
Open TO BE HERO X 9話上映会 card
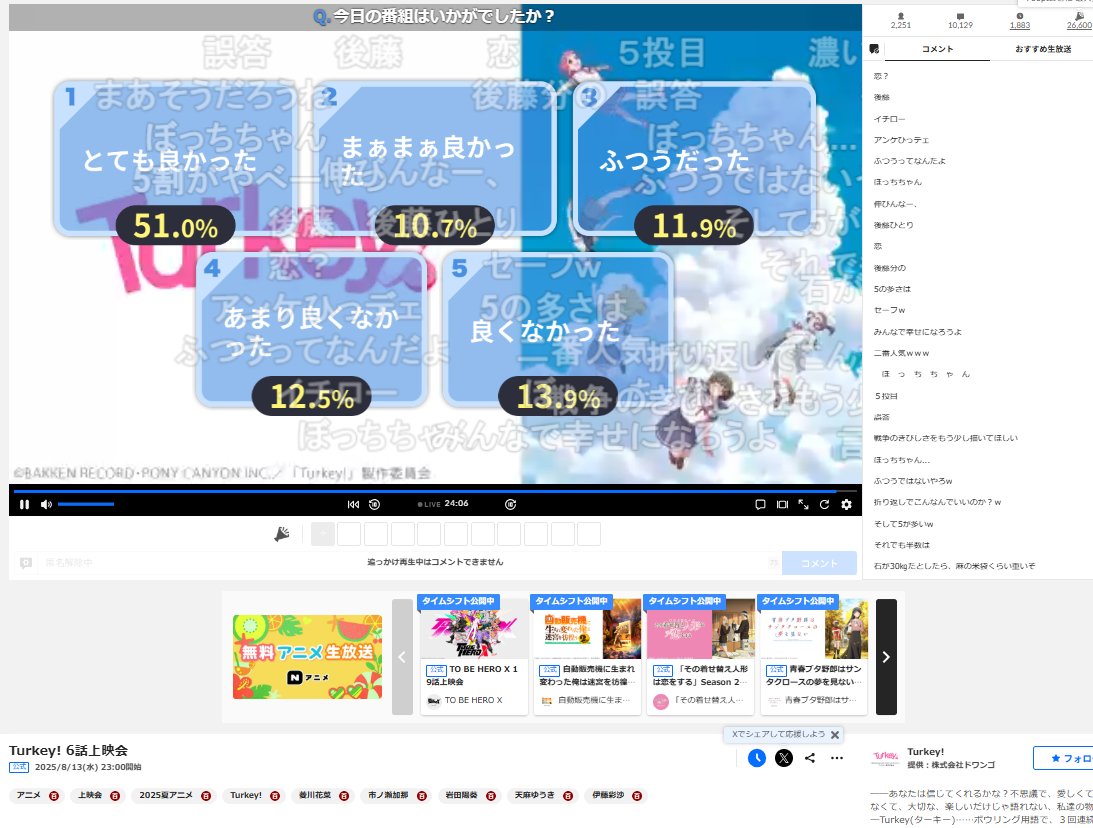click(x=474, y=654)
